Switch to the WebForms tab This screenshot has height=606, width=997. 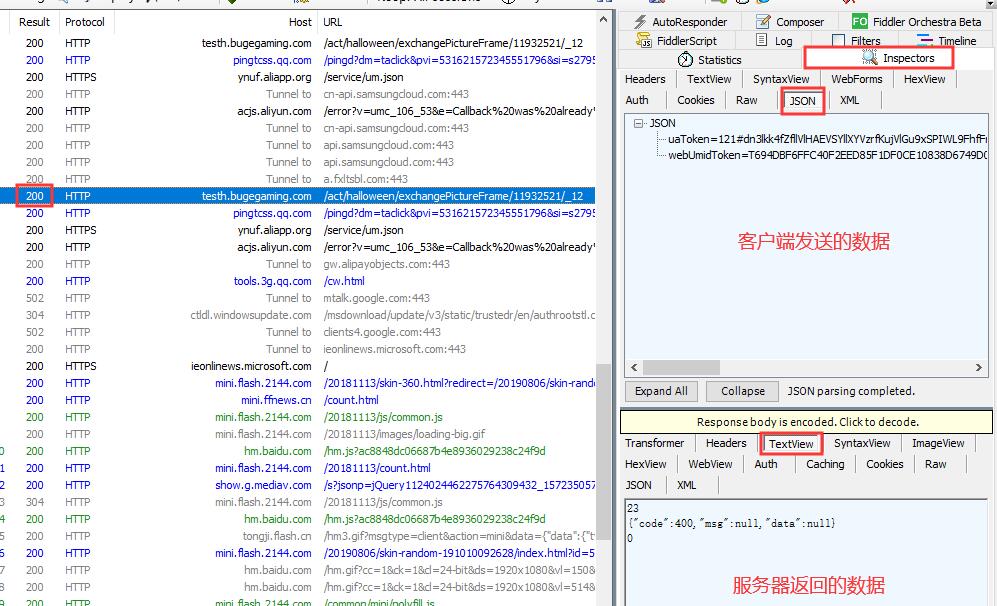point(856,79)
